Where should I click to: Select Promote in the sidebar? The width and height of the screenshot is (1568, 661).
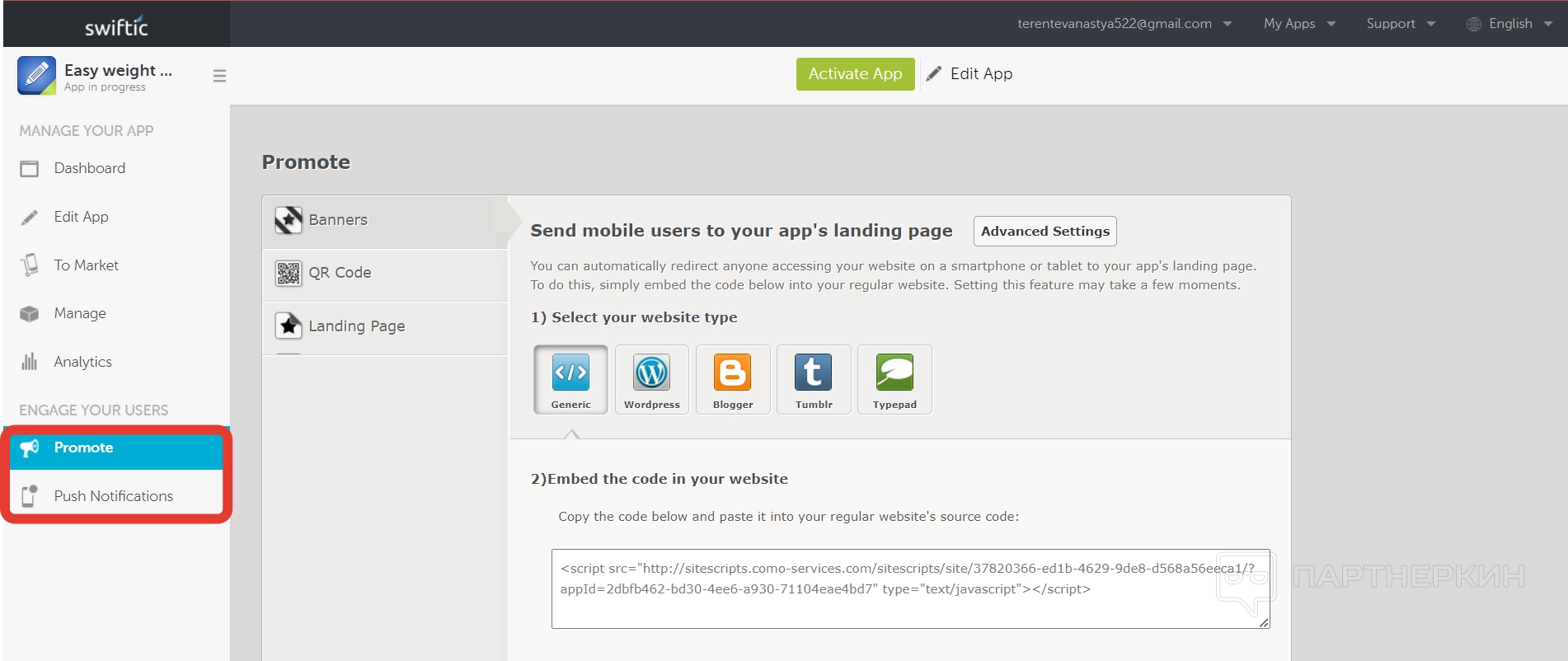[116, 448]
